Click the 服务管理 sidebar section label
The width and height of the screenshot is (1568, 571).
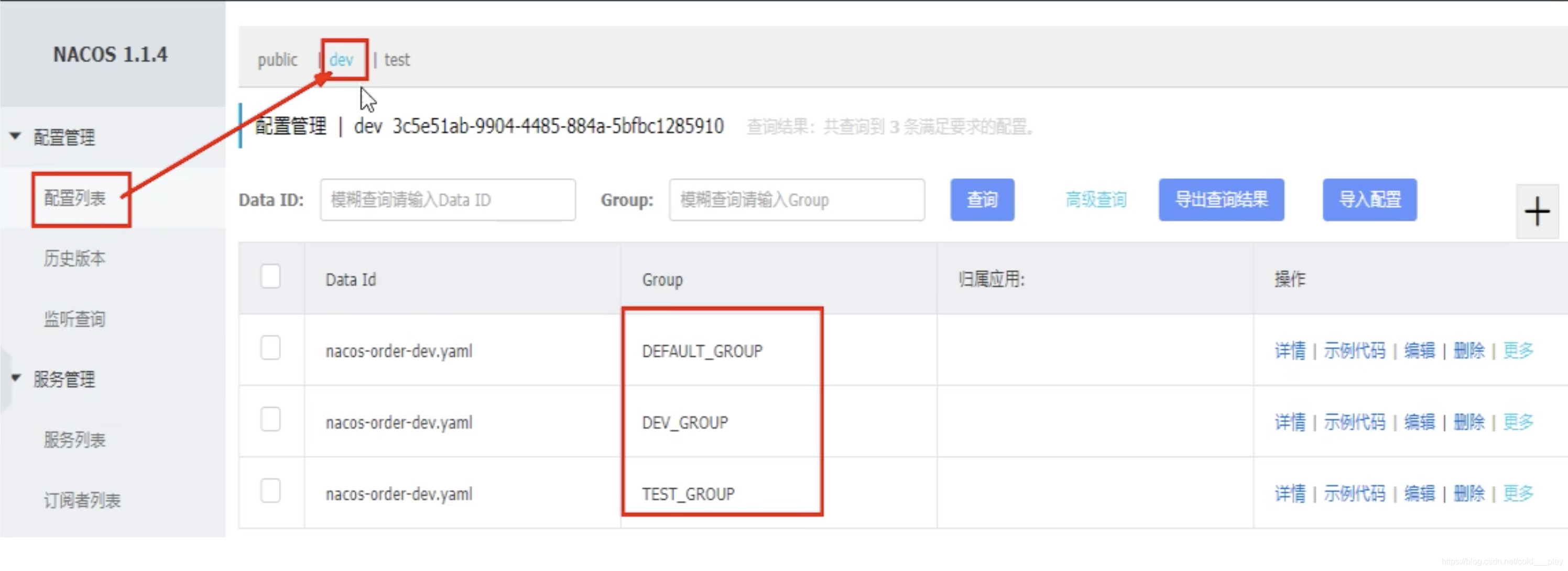(x=64, y=379)
